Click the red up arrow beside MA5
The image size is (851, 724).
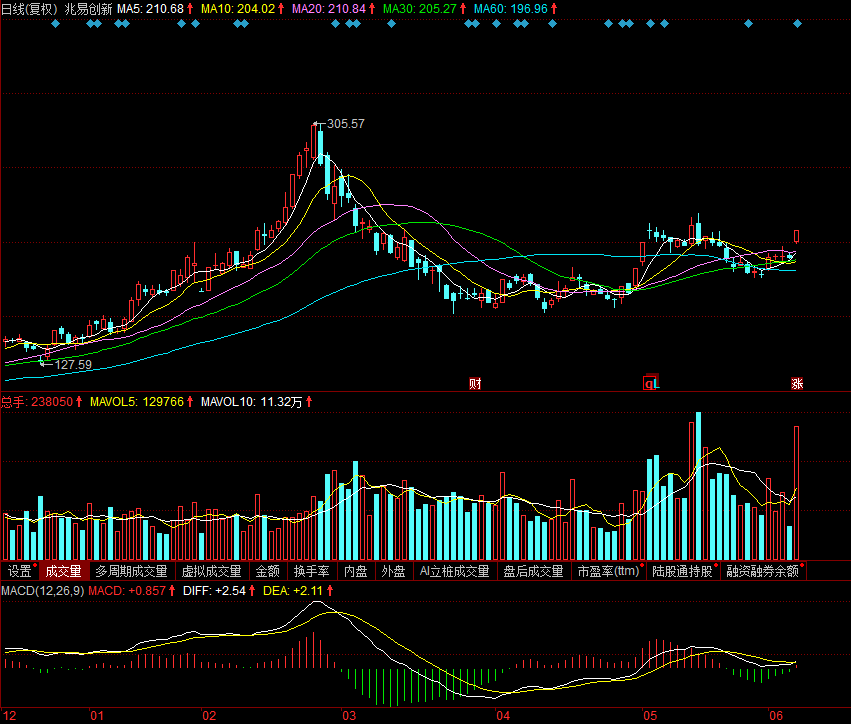[x=190, y=8]
